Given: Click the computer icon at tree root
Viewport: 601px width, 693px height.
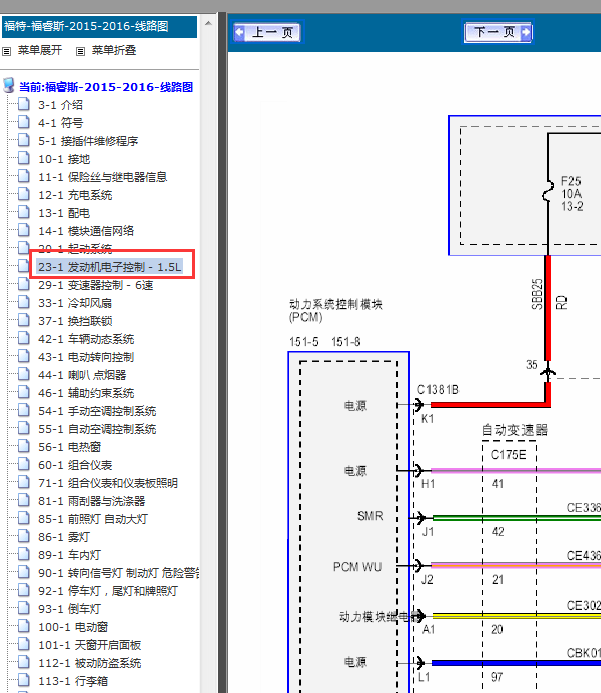Looking at the screenshot, I should (8, 85).
